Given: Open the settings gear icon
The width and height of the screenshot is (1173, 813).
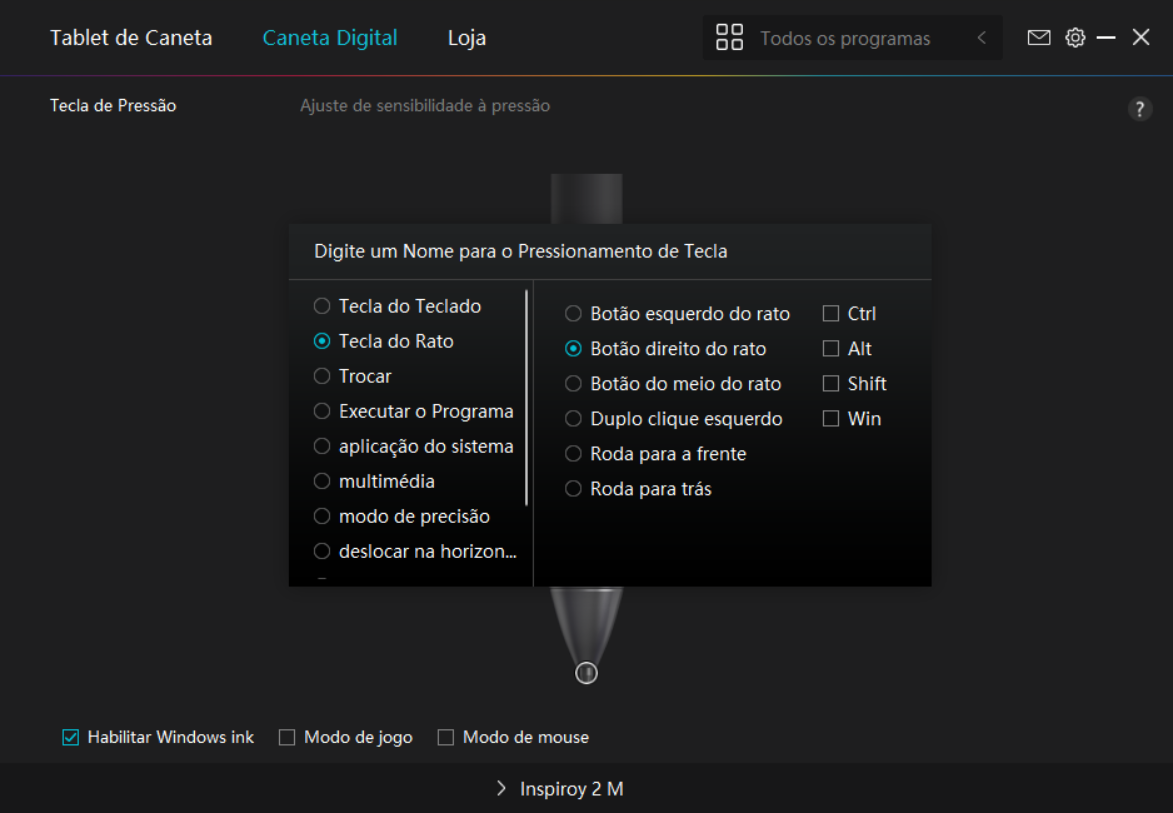Looking at the screenshot, I should pyautogui.click(x=1075, y=38).
